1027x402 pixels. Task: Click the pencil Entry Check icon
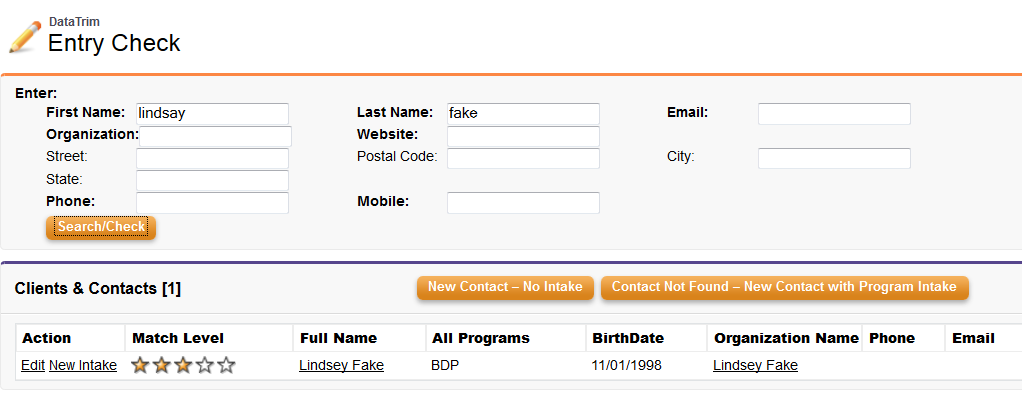click(25, 37)
